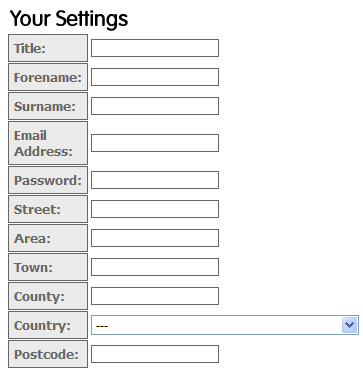Click the County label cell
The image size is (363, 383).
pos(48,296)
